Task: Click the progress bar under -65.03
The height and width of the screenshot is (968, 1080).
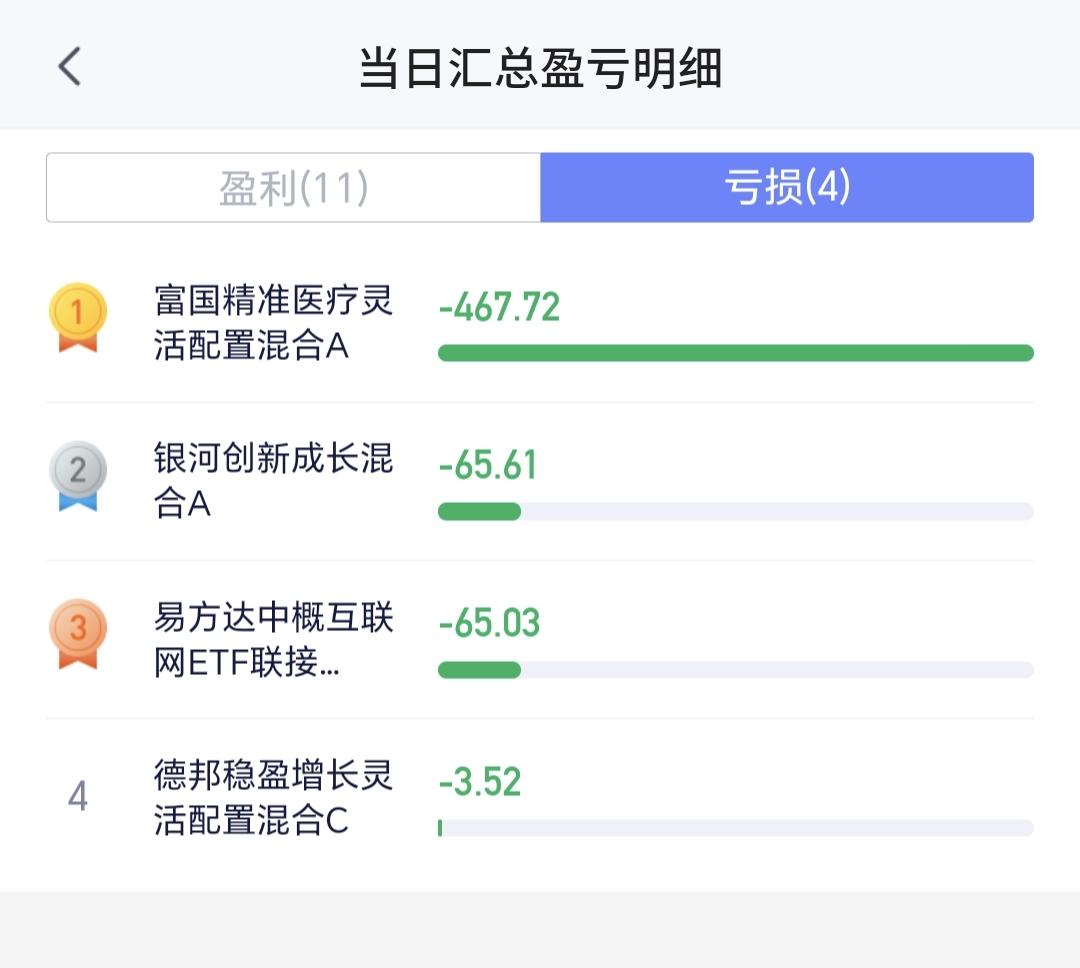Action: 735,669
